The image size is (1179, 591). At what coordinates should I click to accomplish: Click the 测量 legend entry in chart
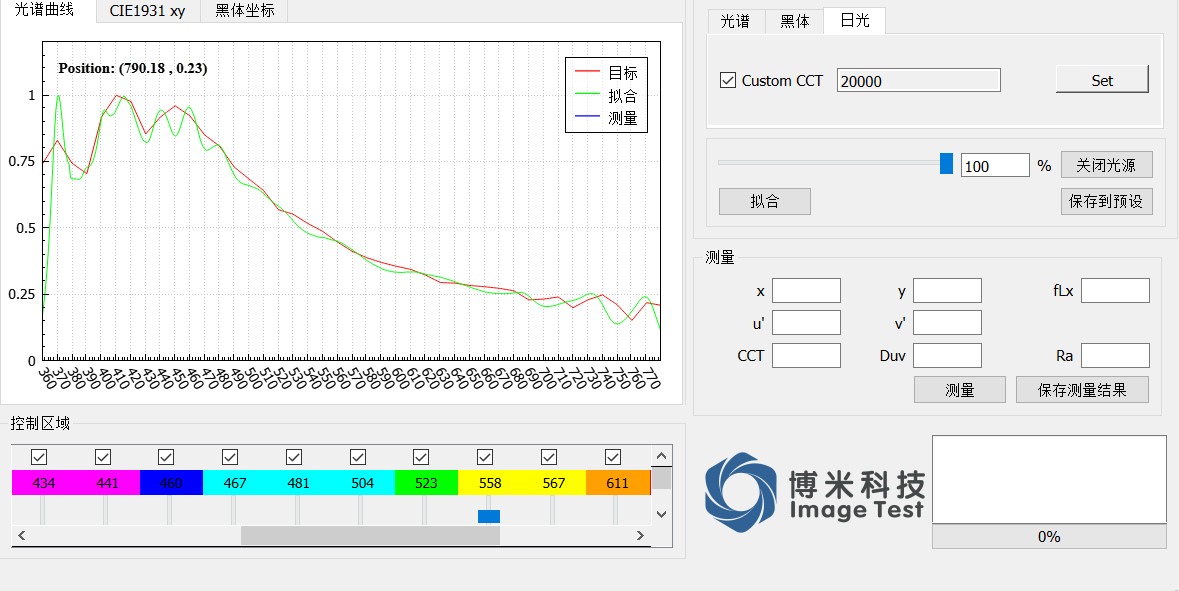point(606,118)
